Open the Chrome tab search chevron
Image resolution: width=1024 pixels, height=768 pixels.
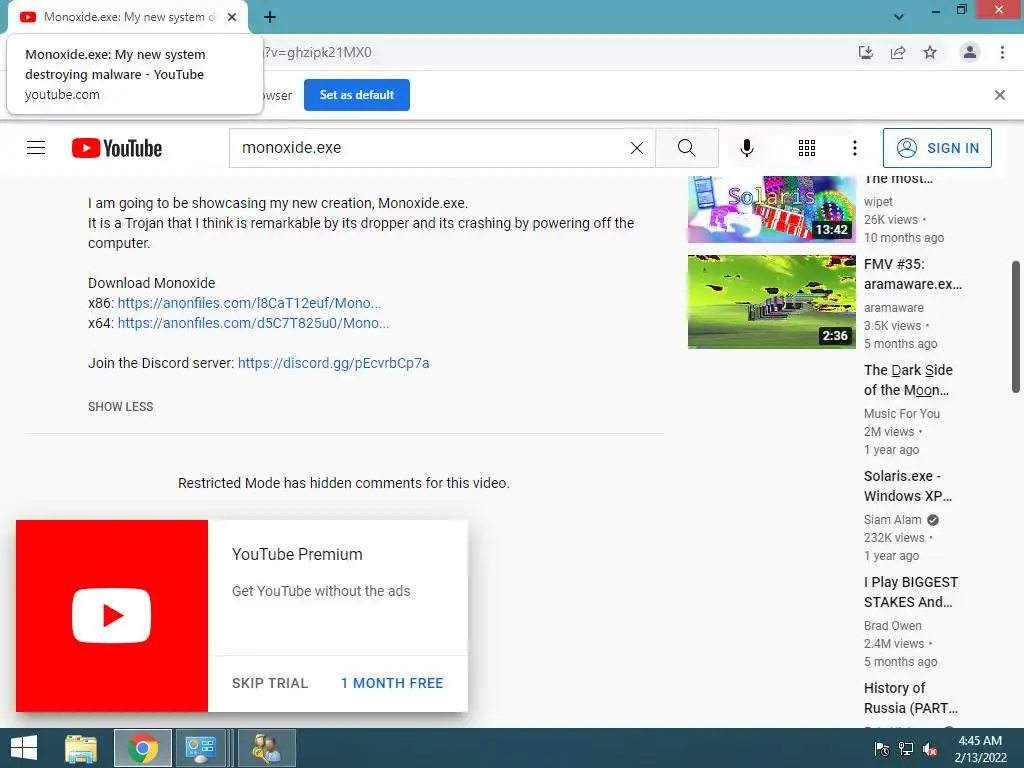(899, 17)
